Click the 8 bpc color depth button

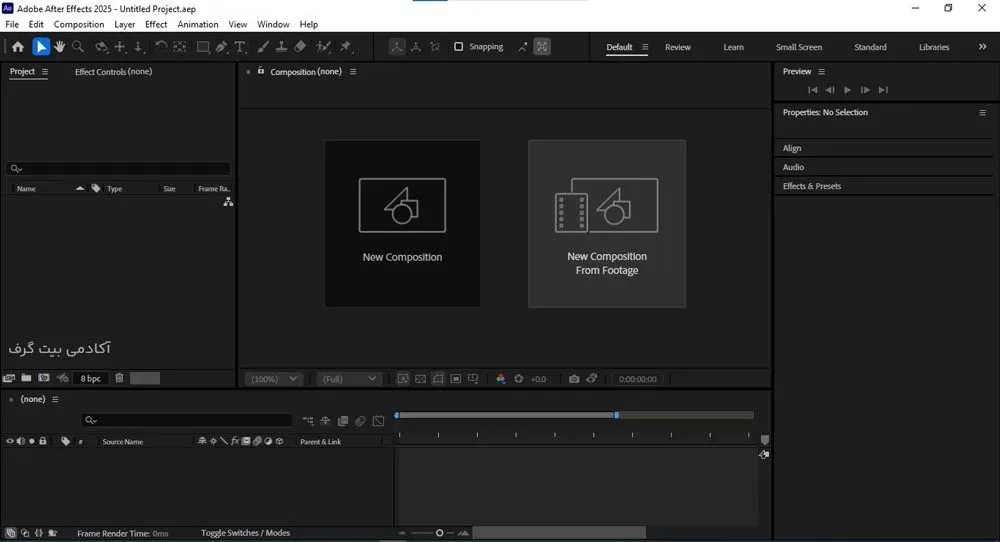pos(91,378)
